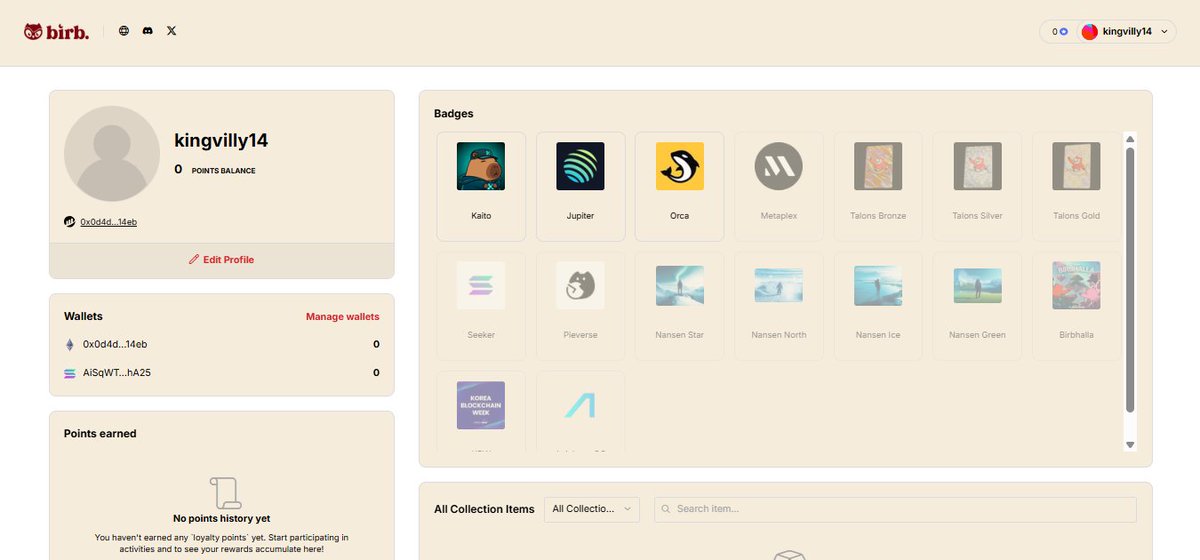Screen dimensions: 1200x560
Task: Open the X social icon
Action: click(x=171, y=31)
